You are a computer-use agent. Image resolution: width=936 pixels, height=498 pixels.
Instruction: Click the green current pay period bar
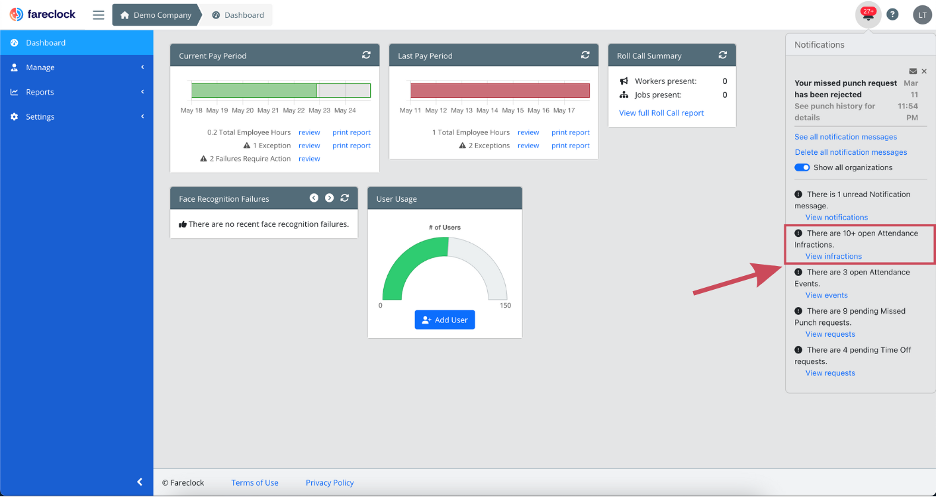[x=254, y=90]
